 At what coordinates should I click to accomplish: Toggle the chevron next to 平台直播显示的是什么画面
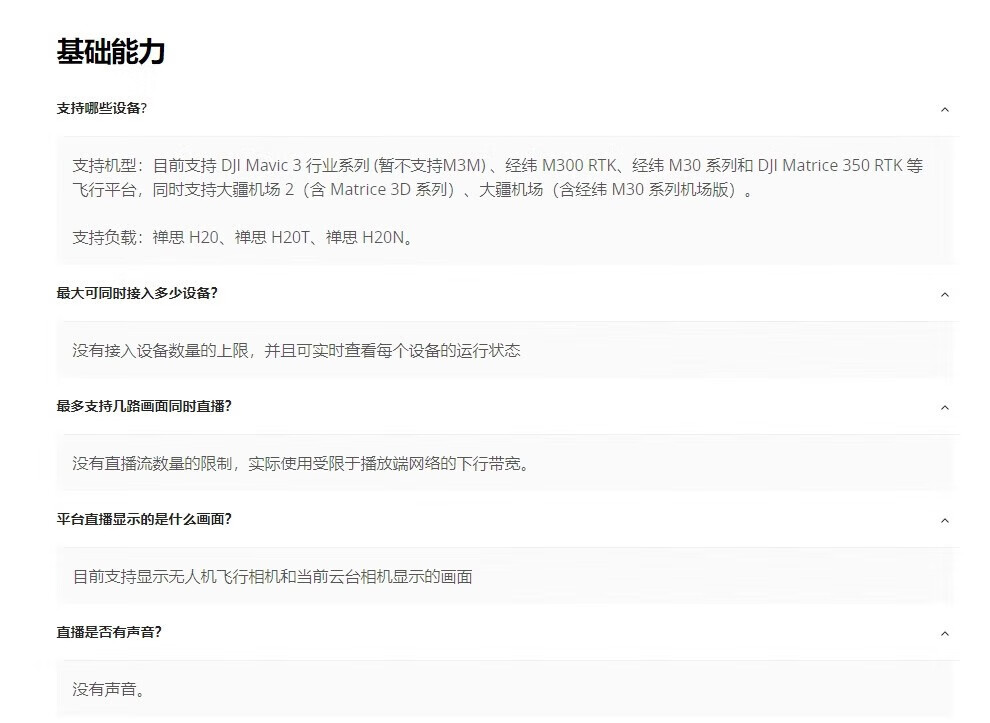(944, 520)
